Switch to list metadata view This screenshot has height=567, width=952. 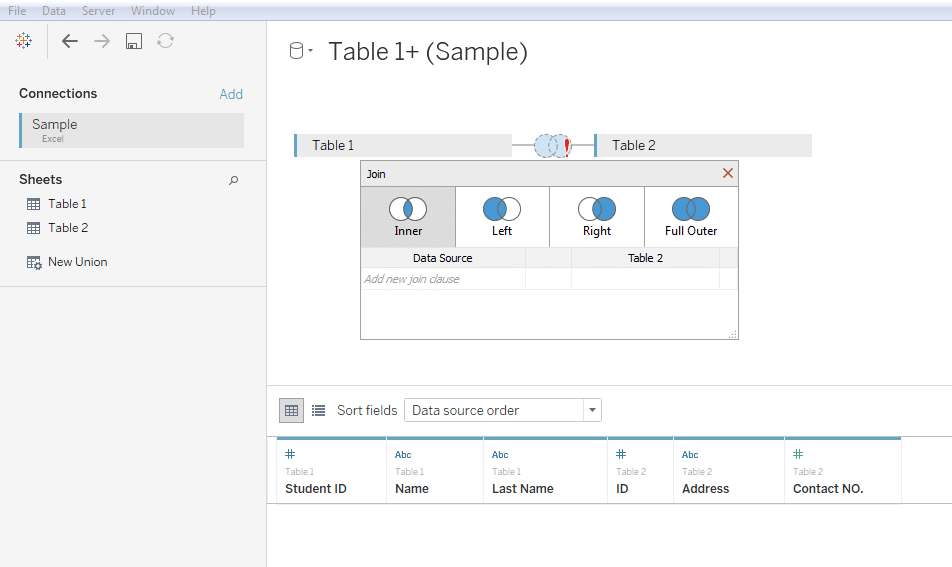coord(318,410)
